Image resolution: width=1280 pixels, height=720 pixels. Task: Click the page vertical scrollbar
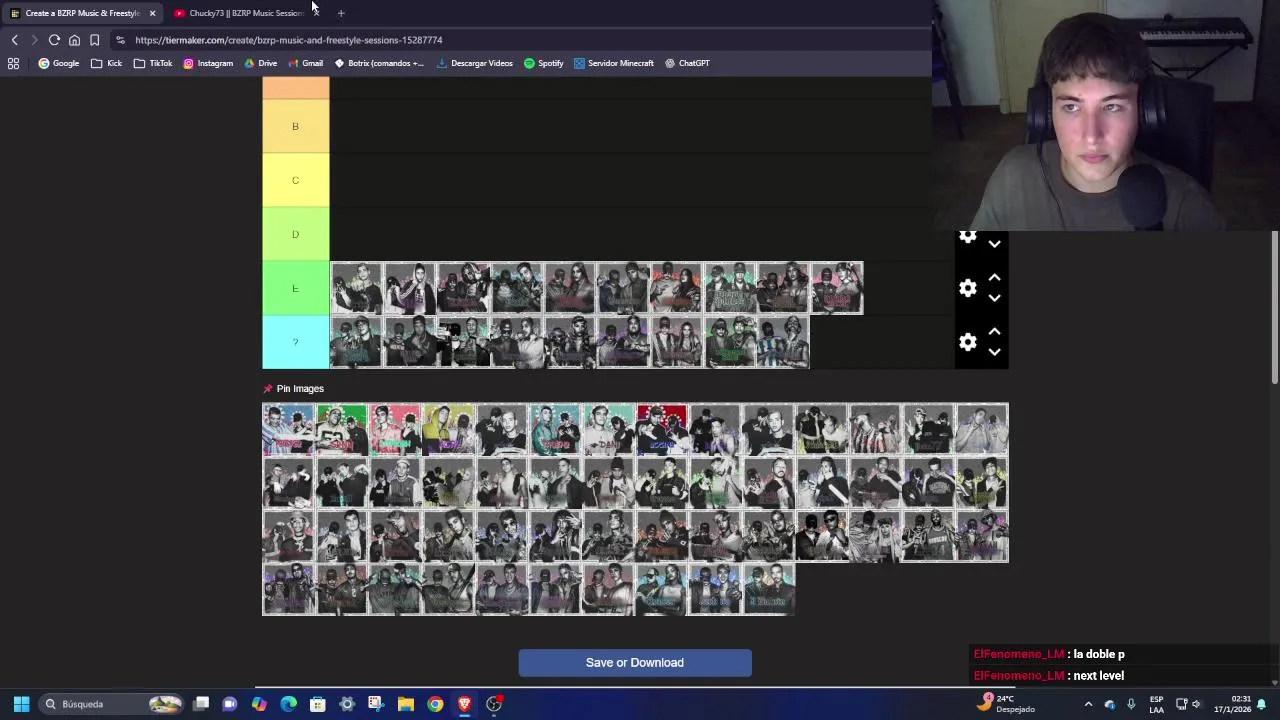pyautogui.click(x=1275, y=307)
